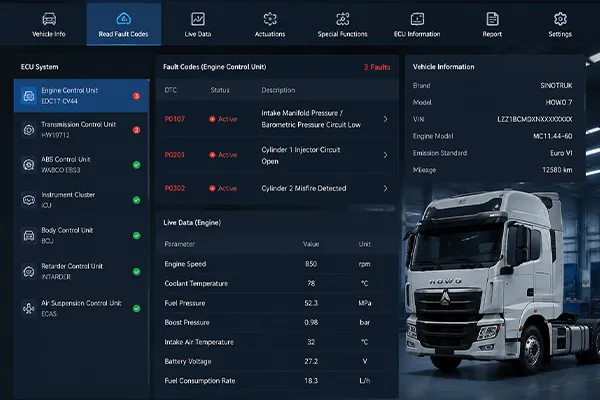The height and width of the screenshot is (400, 600).
Task: Click the Engine Speed parameter row
Action: [277, 264]
